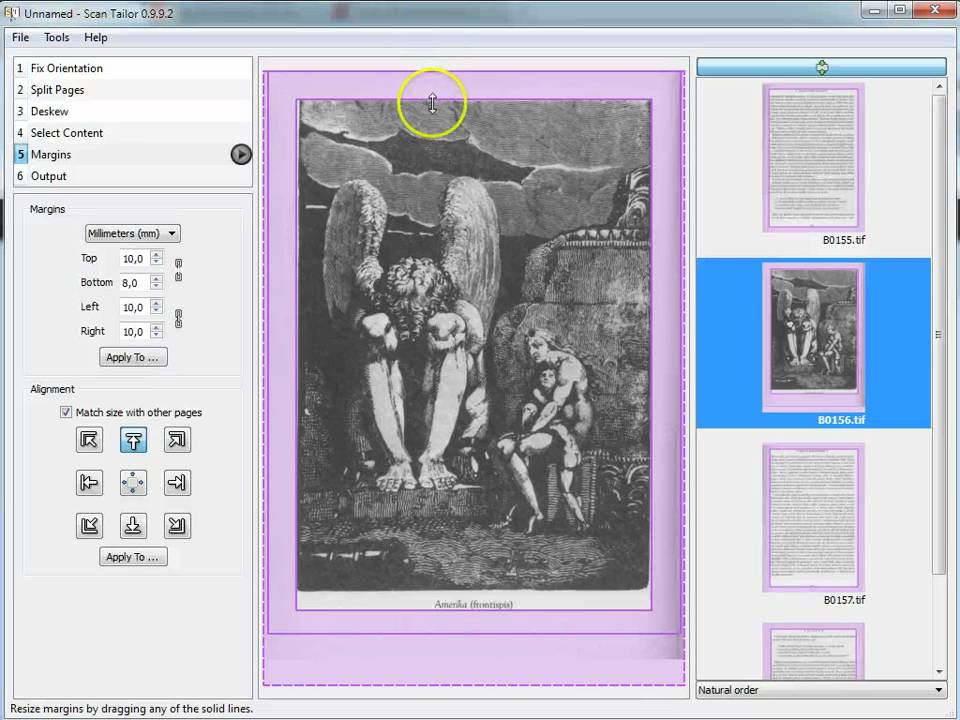
Task: Align content to the right edge
Action: [x=178, y=482]
